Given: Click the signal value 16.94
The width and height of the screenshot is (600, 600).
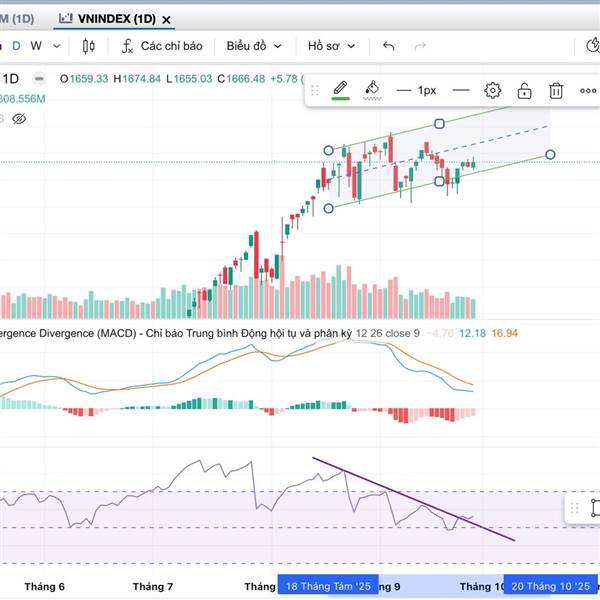Looking at the screenshot, I should 504,333.
